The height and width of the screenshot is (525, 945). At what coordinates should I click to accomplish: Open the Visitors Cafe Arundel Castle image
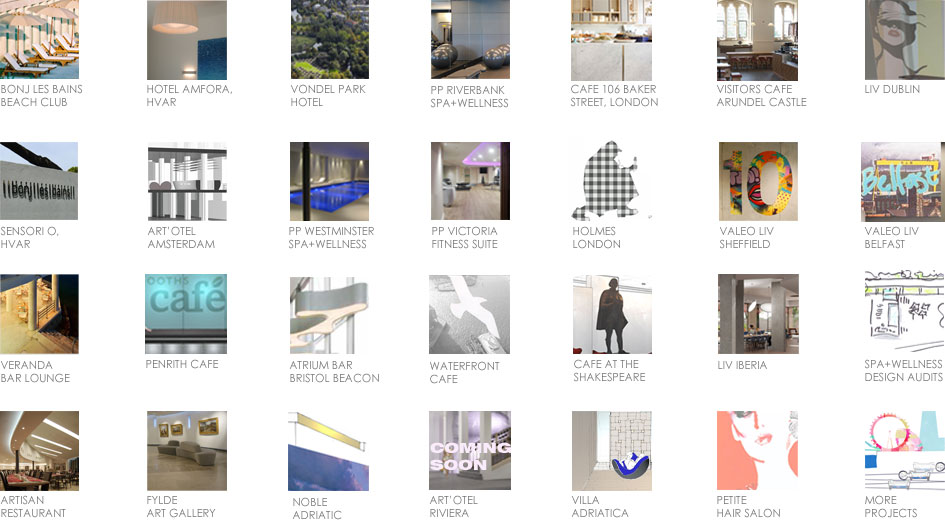click(x=757, y=40)
